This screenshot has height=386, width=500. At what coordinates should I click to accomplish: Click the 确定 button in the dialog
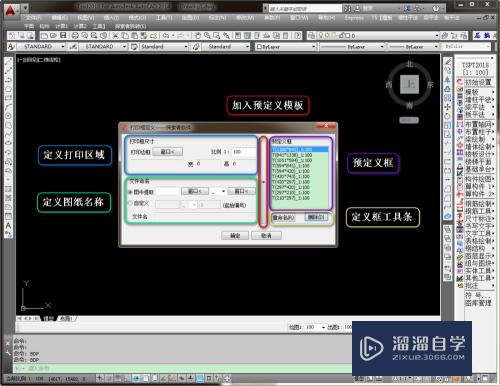[x=235, y=235]
